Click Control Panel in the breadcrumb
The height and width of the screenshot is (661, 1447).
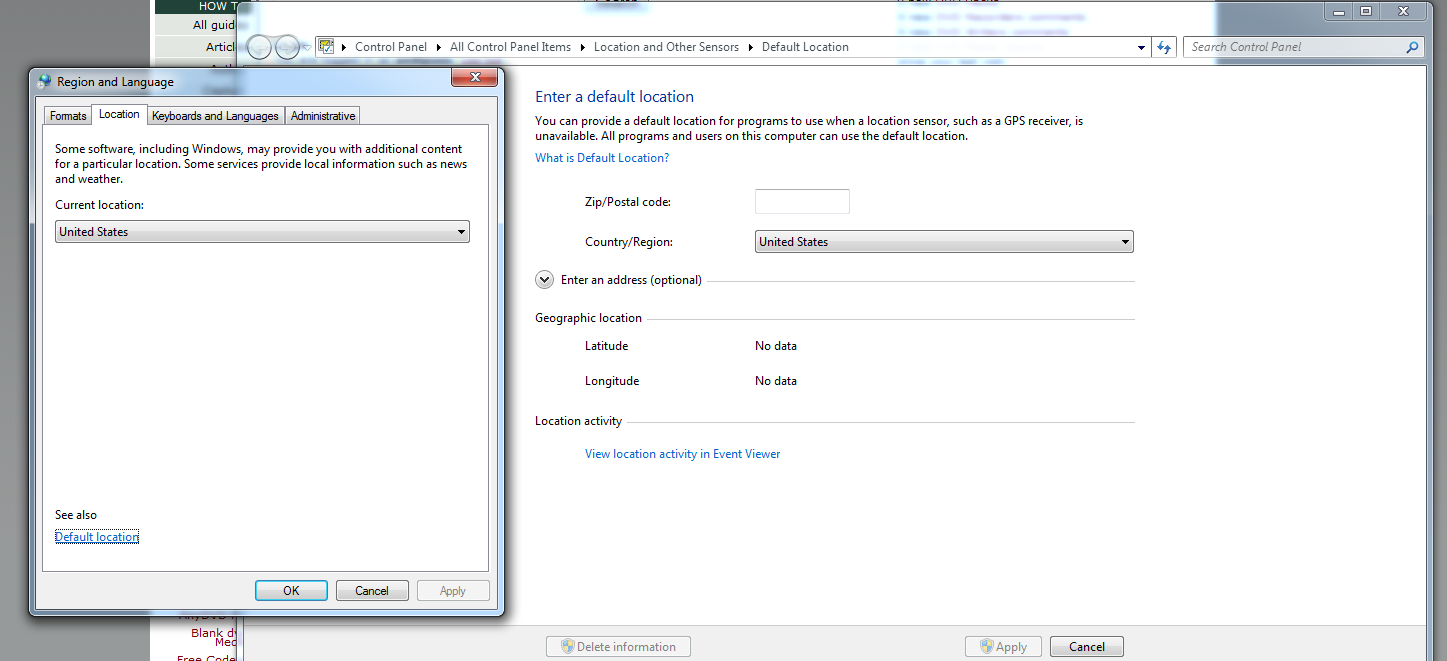click(x=391, y=47)
